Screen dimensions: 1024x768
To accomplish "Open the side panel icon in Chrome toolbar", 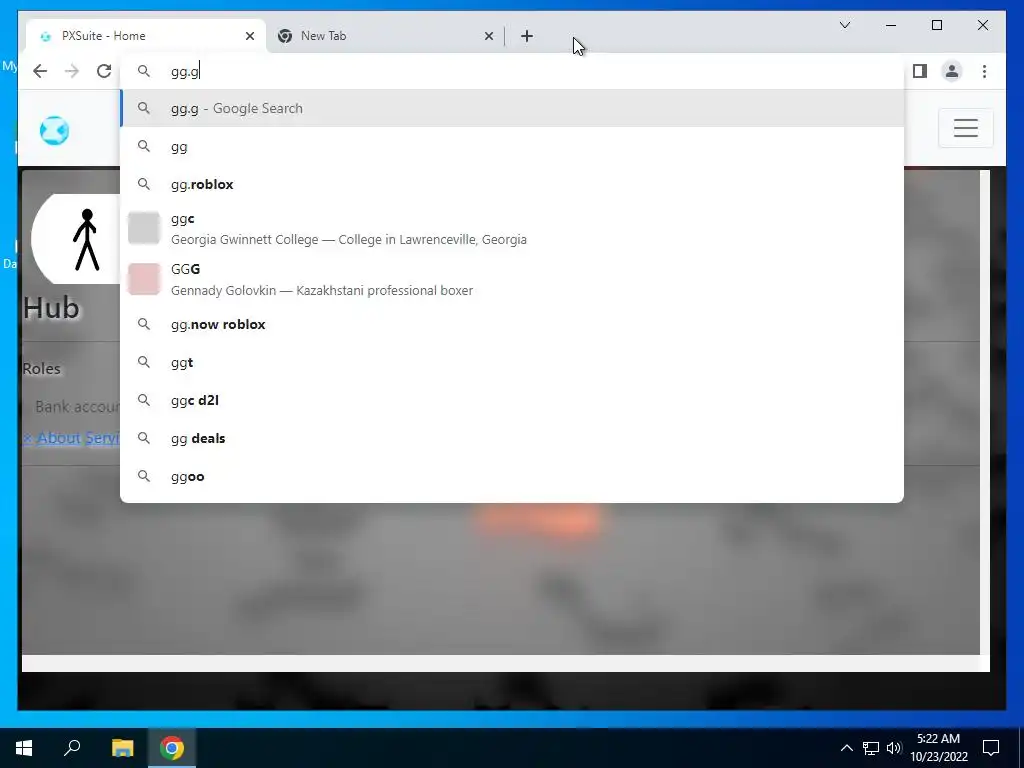I will tap(920, 71).
